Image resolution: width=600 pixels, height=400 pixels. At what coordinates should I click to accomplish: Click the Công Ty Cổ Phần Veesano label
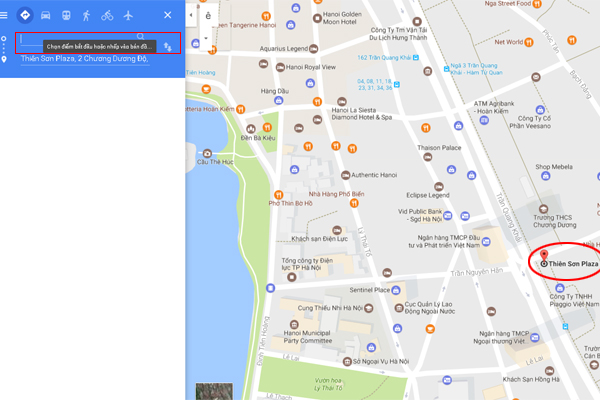[x=530, y=122]
